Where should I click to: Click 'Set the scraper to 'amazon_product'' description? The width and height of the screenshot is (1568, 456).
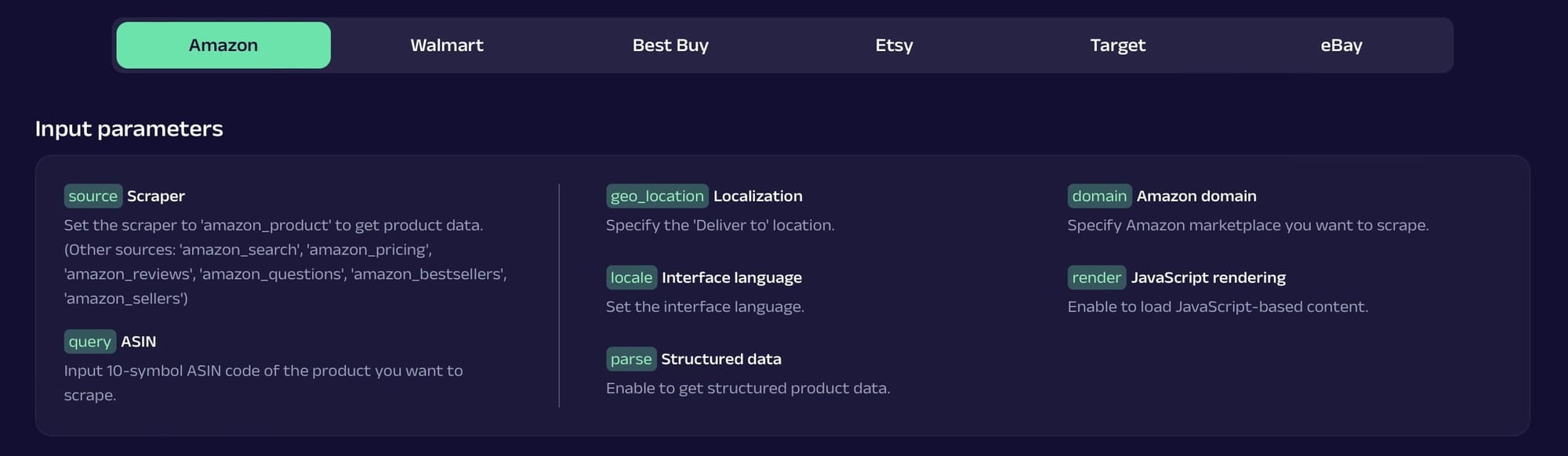(285, 262)
